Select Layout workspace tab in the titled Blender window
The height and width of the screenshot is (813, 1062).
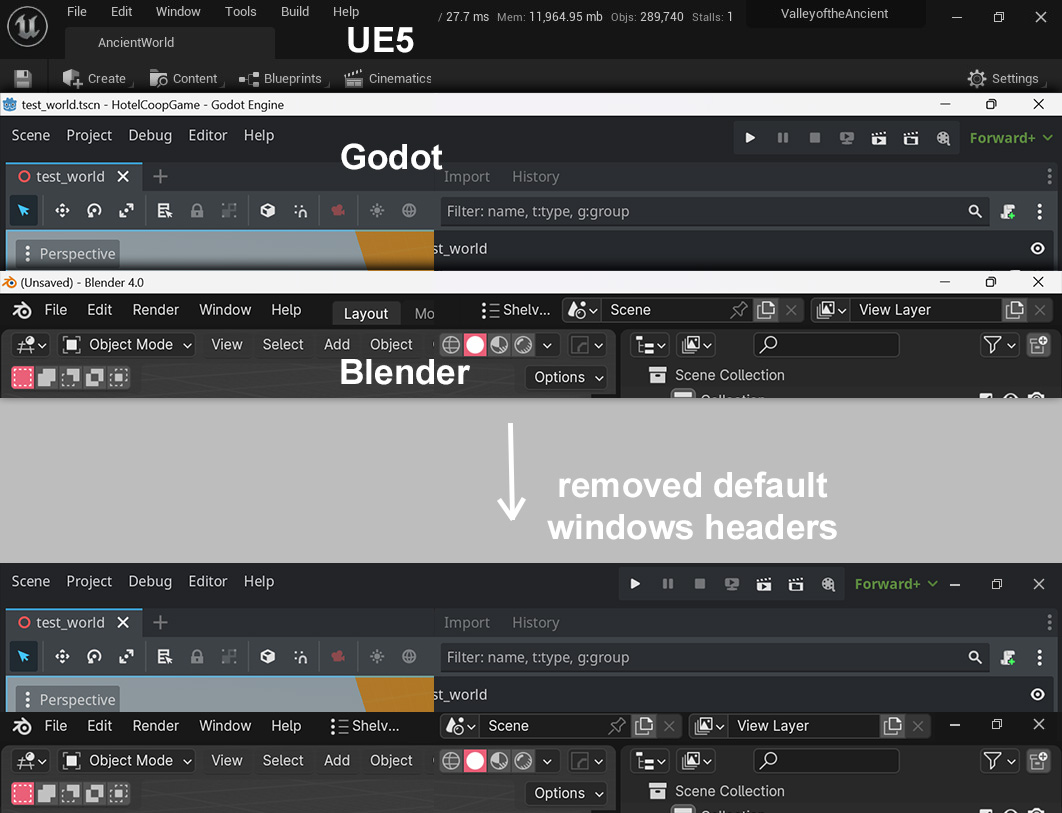click(x=366, y=313)
